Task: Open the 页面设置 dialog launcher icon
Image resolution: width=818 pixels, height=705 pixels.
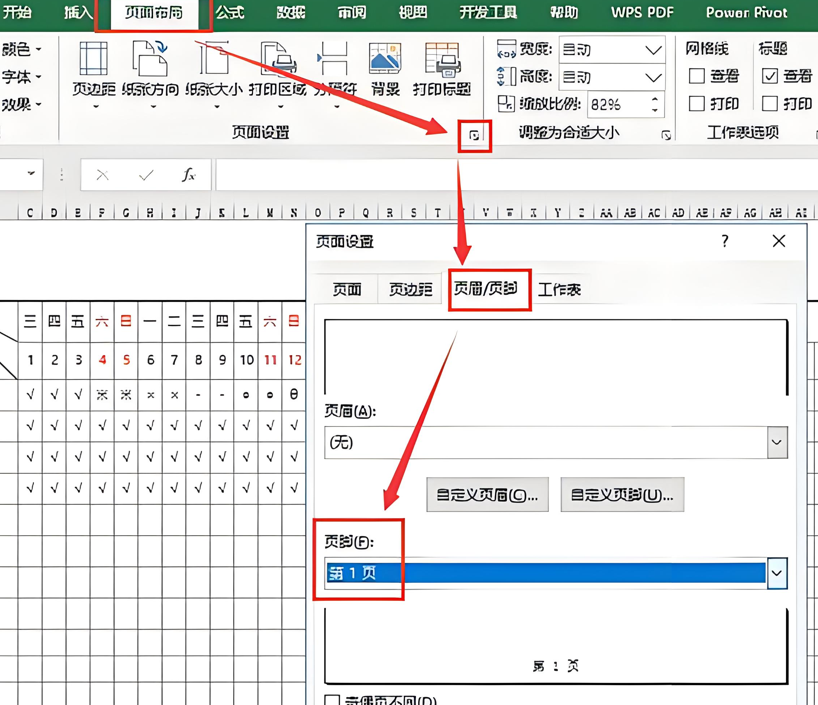Action: click(x=474, y=135)
